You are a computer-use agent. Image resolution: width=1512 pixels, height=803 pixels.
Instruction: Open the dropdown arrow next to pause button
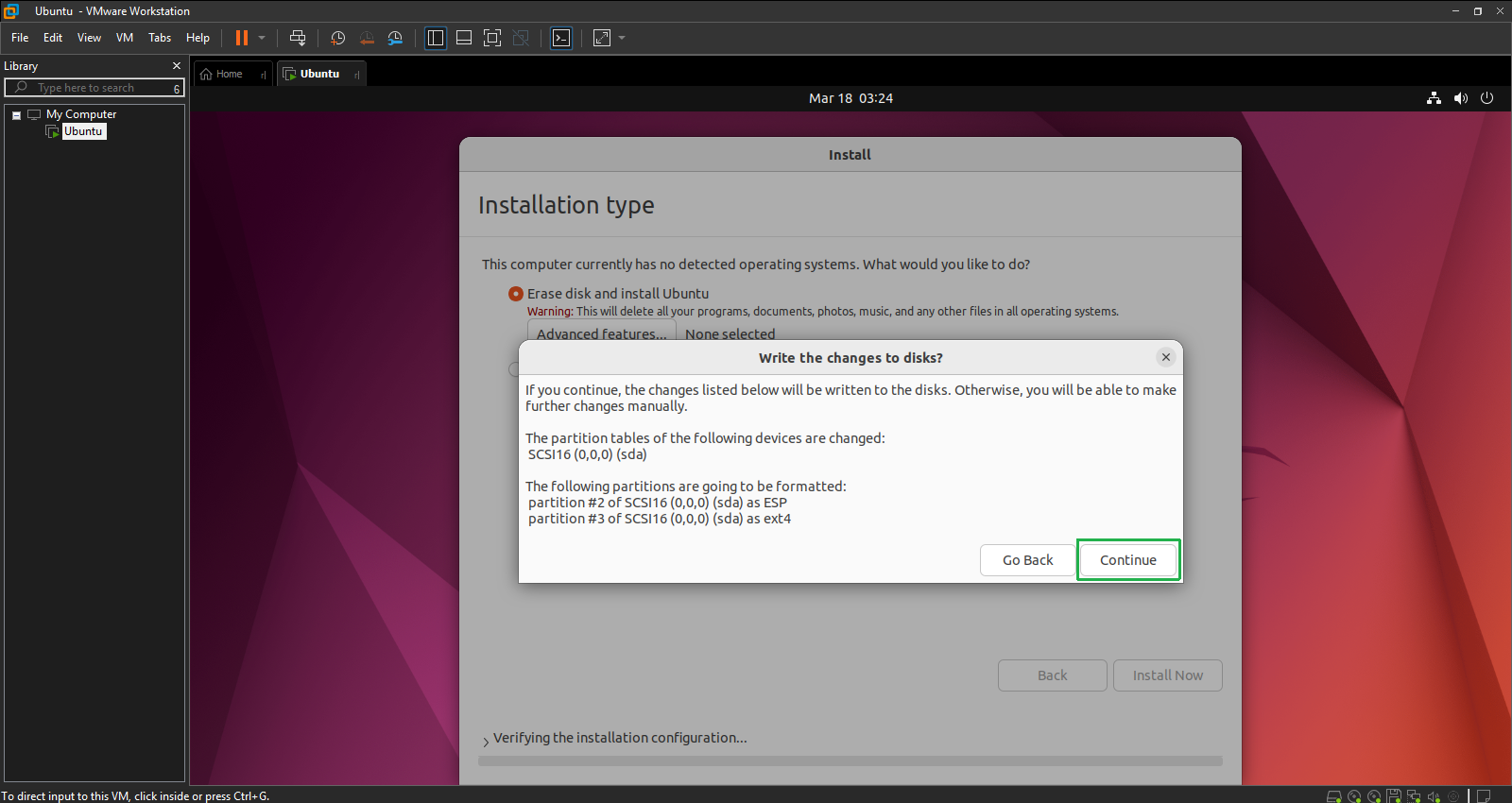262,38
